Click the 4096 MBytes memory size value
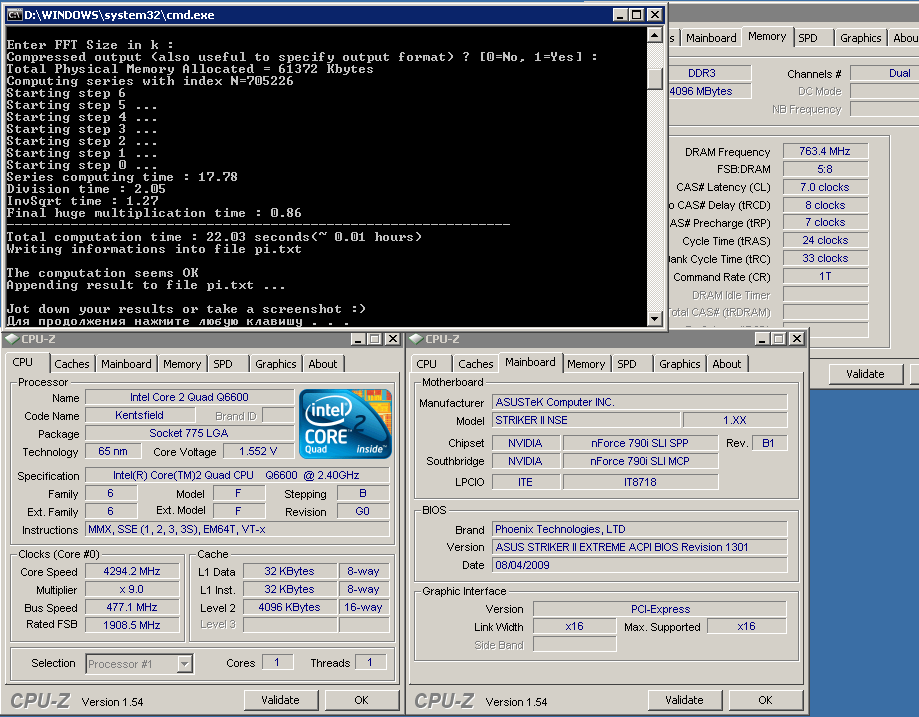 (710, 91)
